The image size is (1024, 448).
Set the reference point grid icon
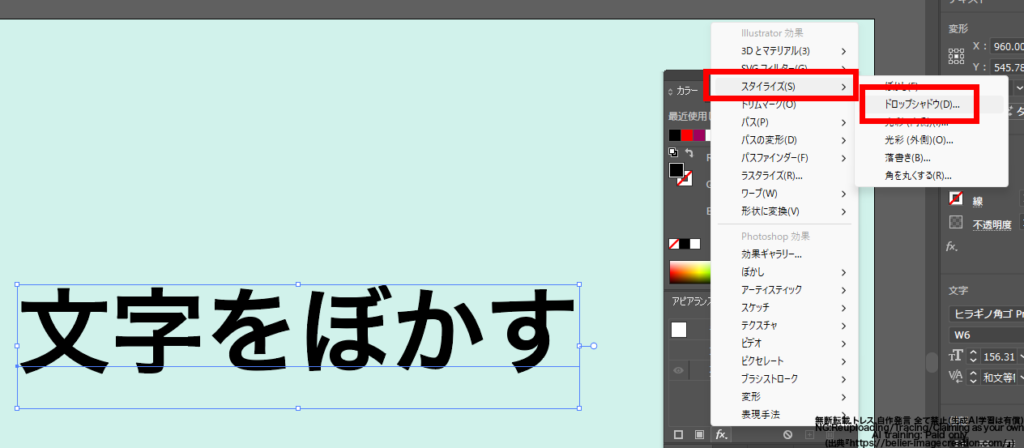point(956,56)
